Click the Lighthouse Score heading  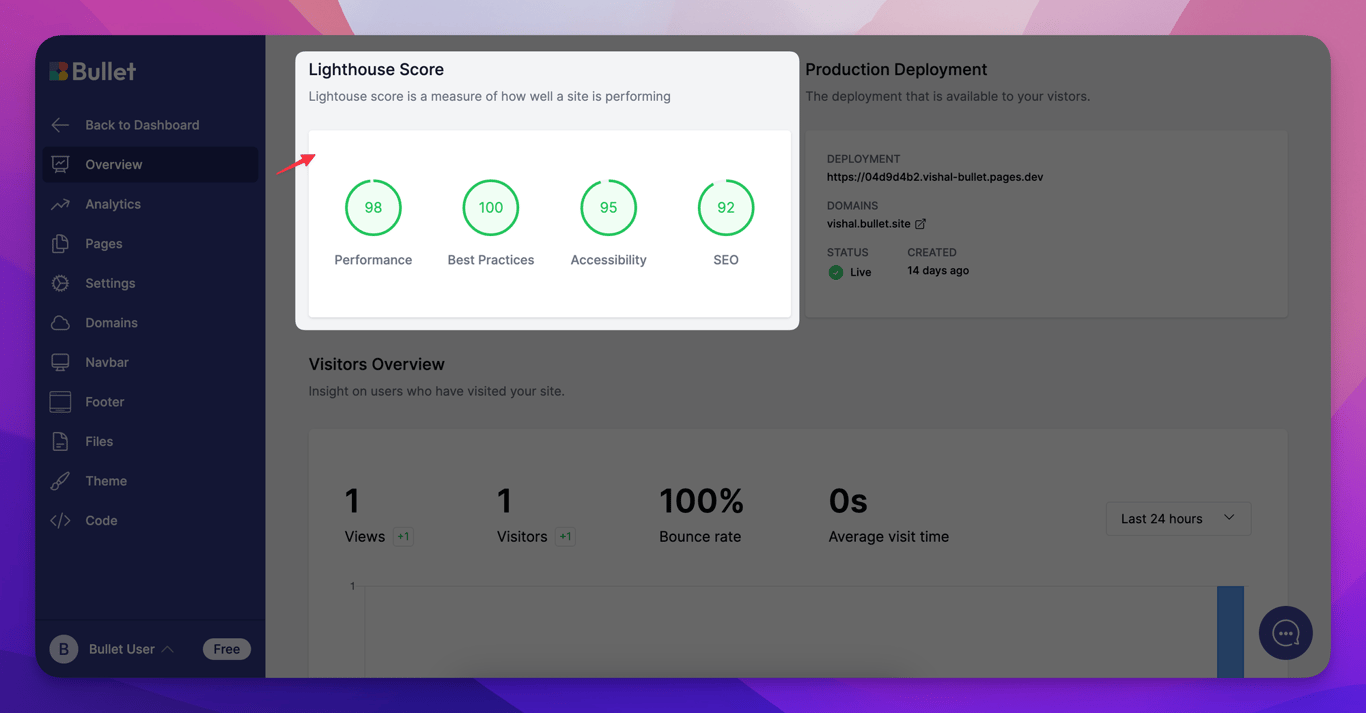pyautogui.click(x=376, y=69)
